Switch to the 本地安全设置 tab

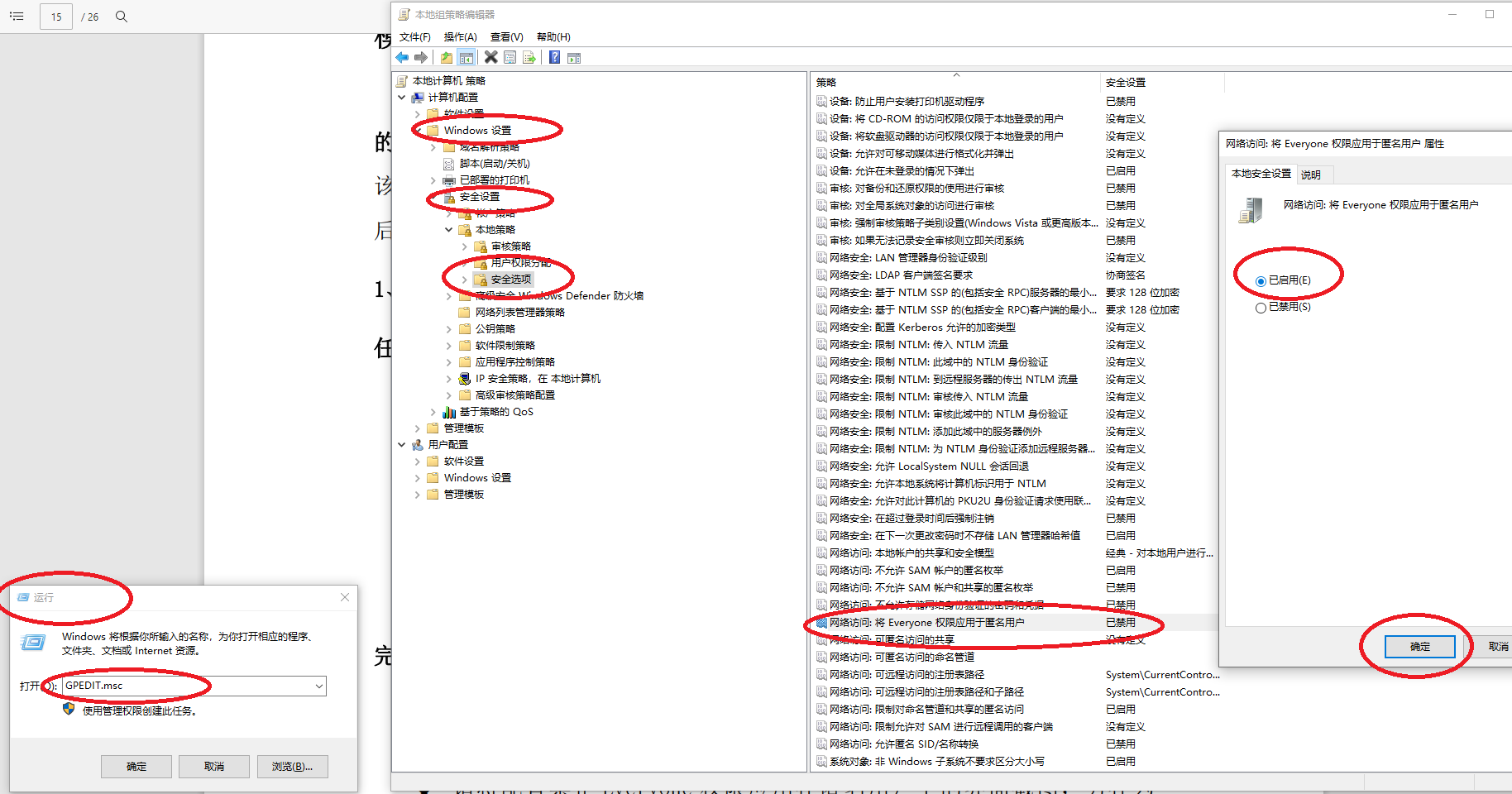coord(1261,174)
